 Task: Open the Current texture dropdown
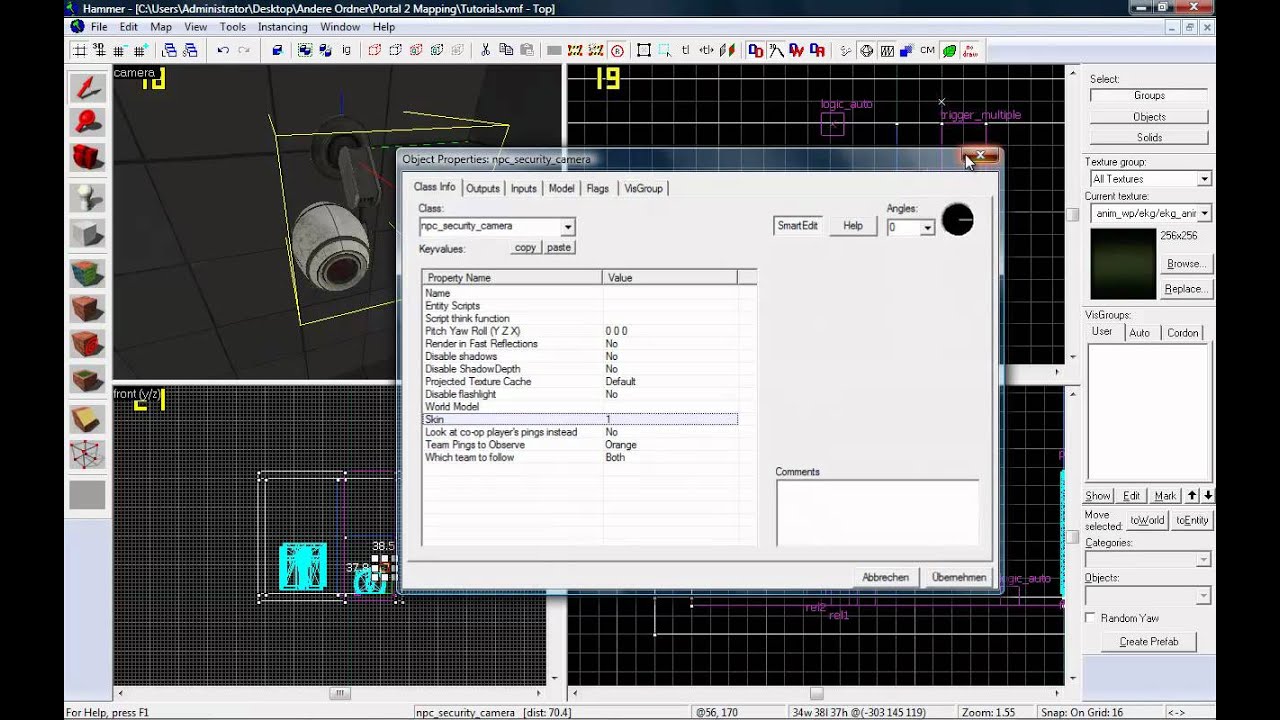coord(1204,213)
